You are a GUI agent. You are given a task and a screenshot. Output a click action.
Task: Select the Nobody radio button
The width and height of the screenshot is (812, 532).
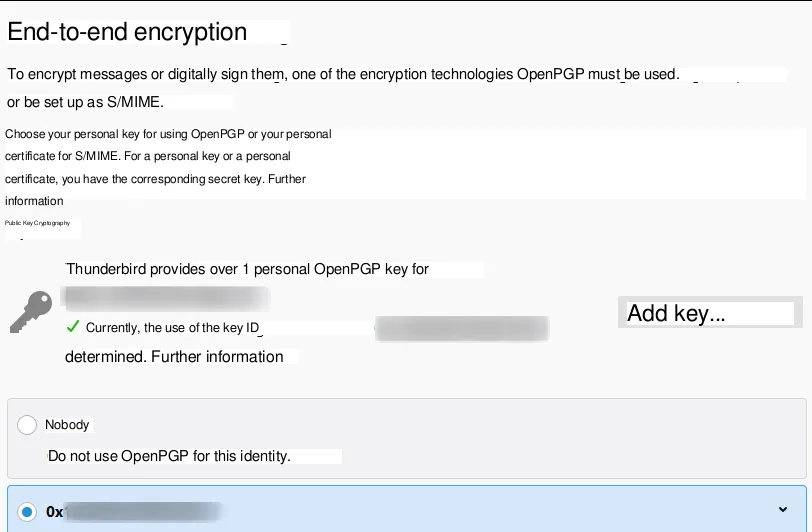(27, 425)
